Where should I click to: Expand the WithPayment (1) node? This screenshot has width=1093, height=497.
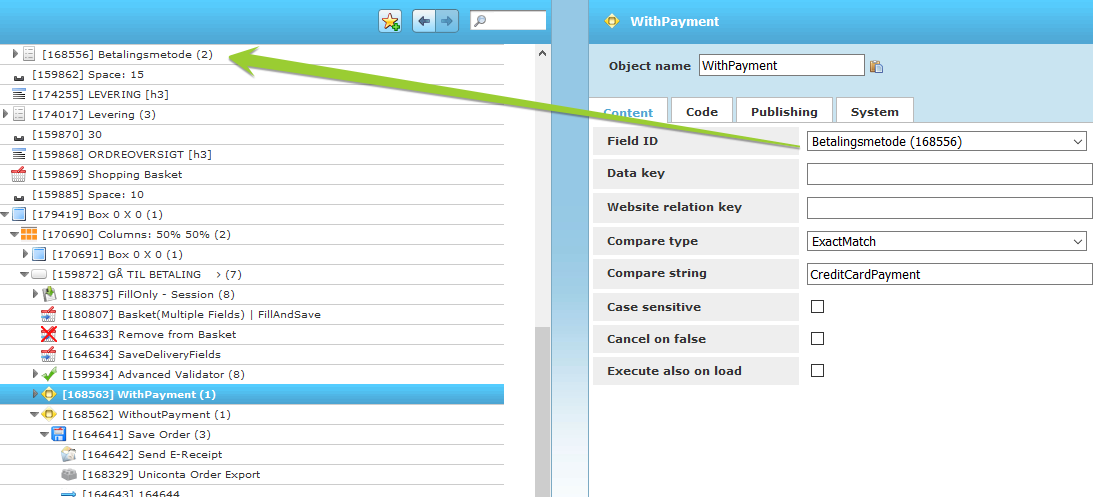pos(36,394)
